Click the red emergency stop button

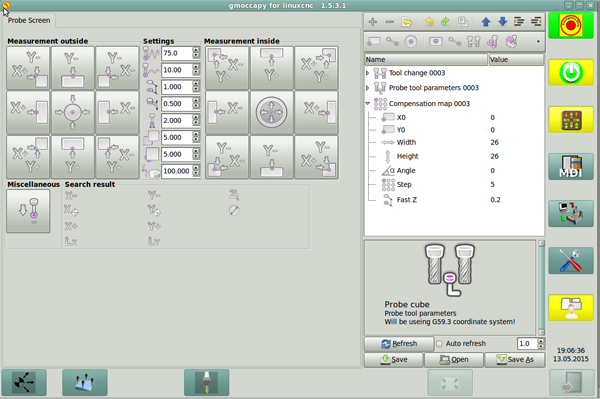(571, 26)
